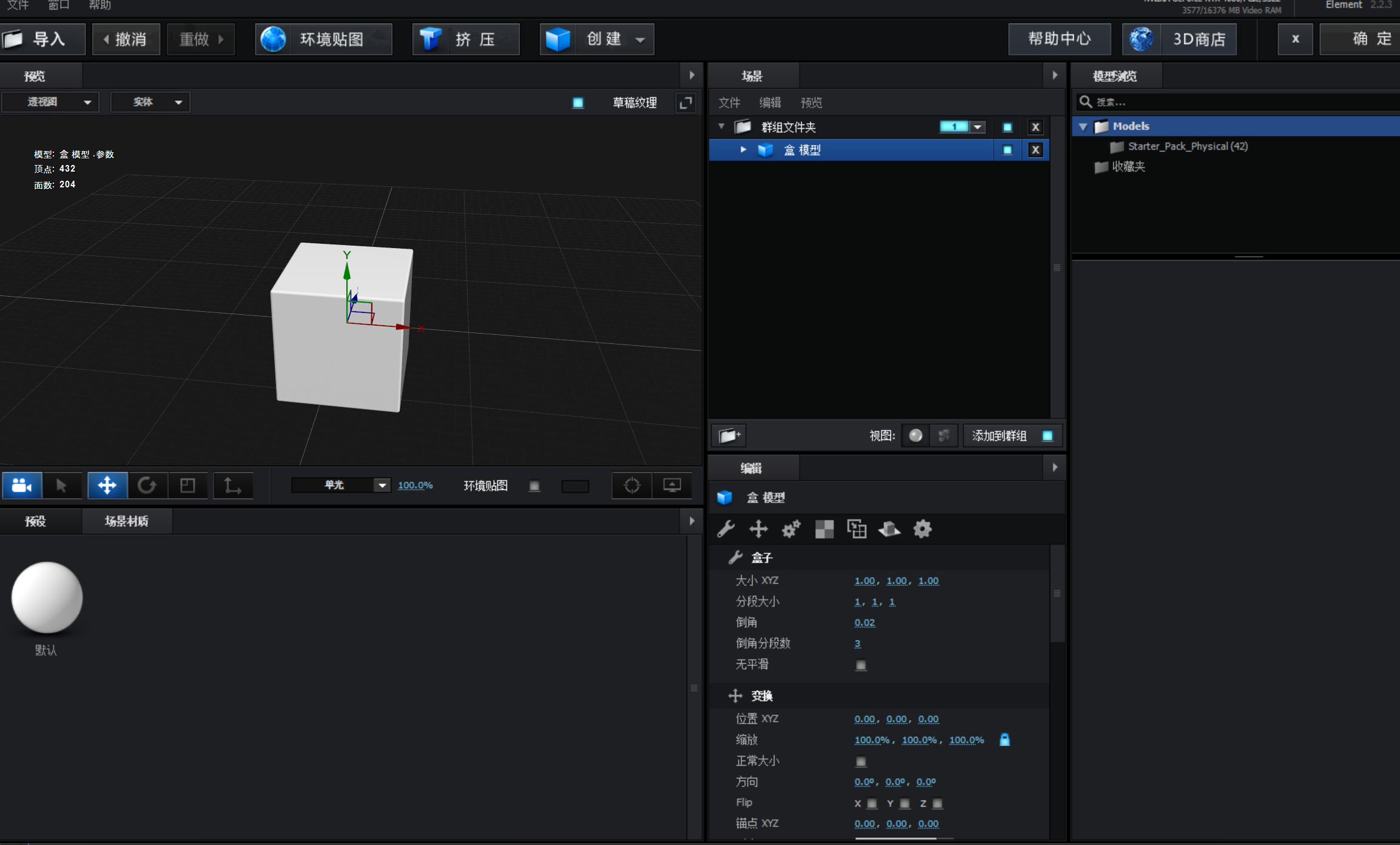
Task: Click the brightness 100.0% value
Action: [x=415, y=485]
